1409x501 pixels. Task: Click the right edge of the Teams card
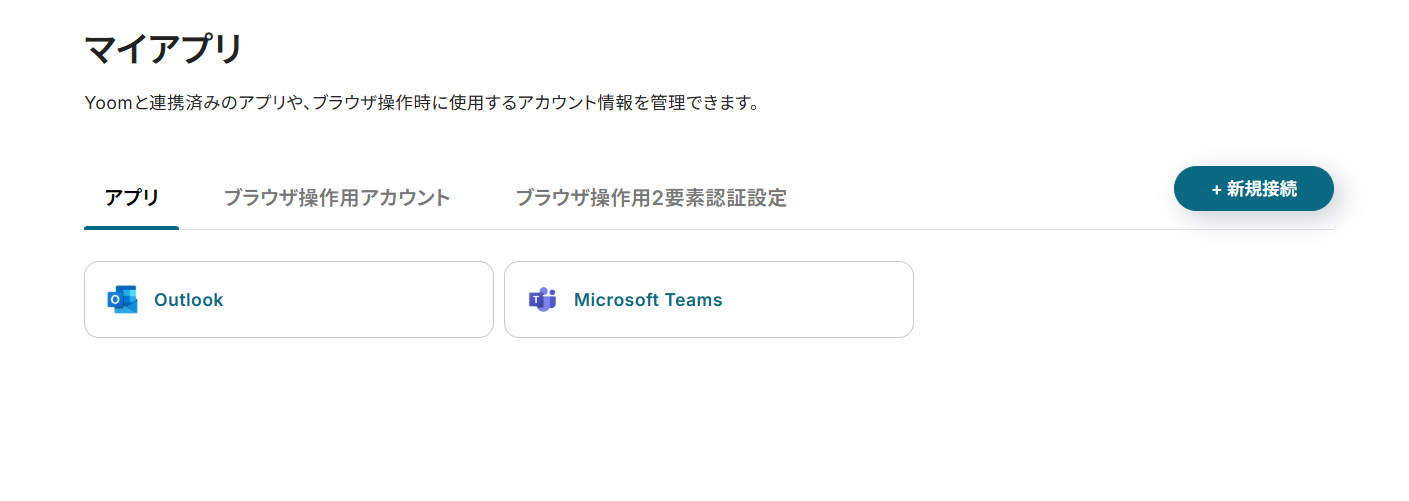[911, 300]
